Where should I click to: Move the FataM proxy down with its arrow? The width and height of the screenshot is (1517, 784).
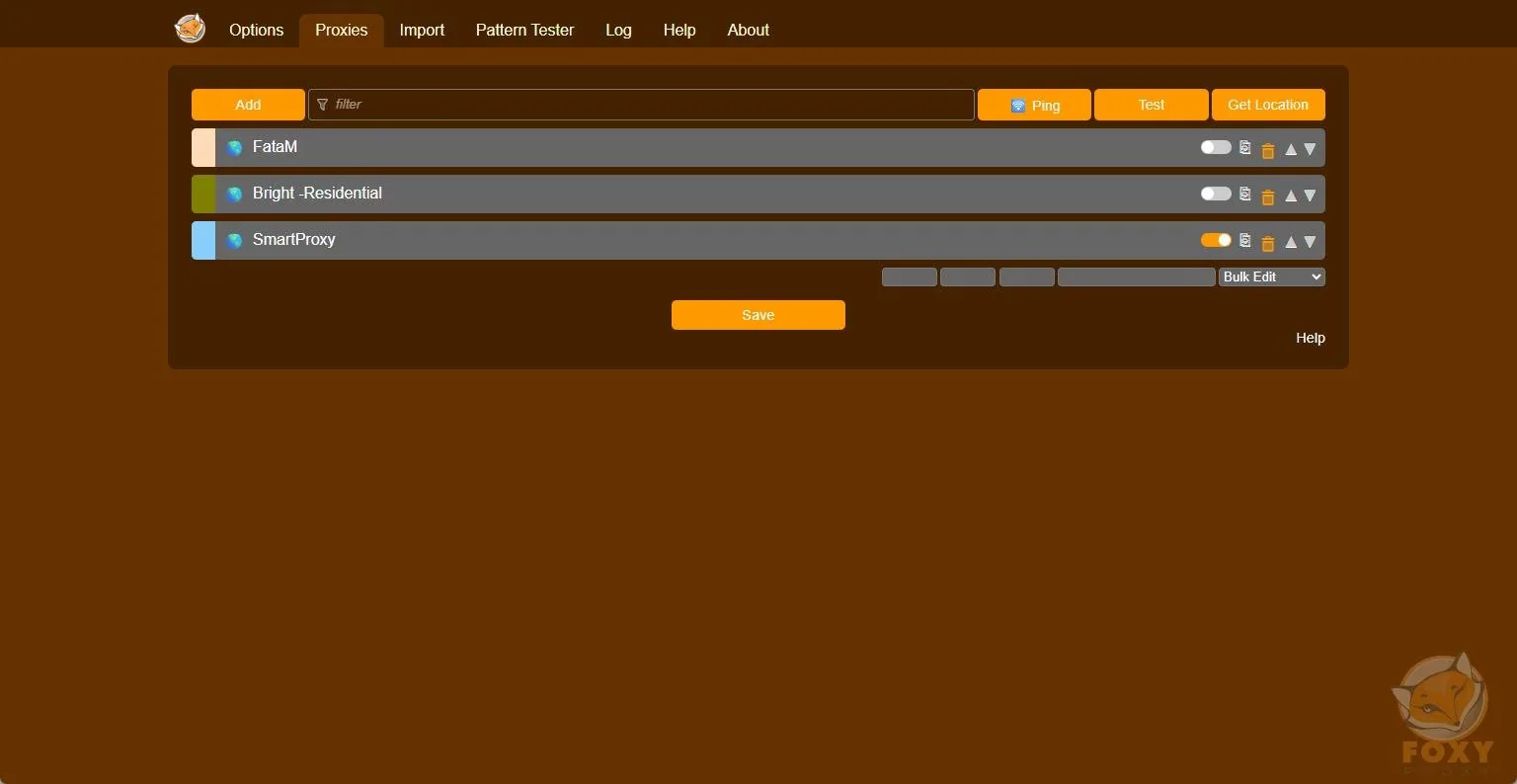pos(1311,149)
